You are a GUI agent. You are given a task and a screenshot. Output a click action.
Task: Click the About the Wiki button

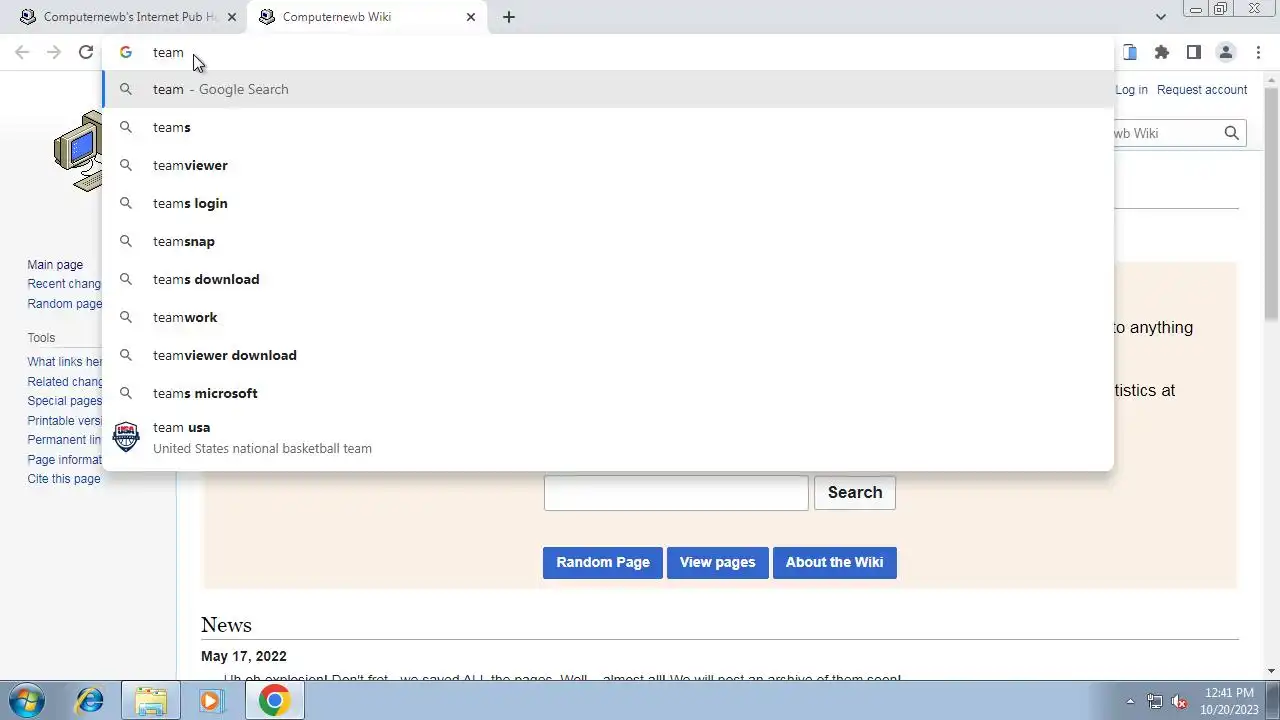point(835,562)
